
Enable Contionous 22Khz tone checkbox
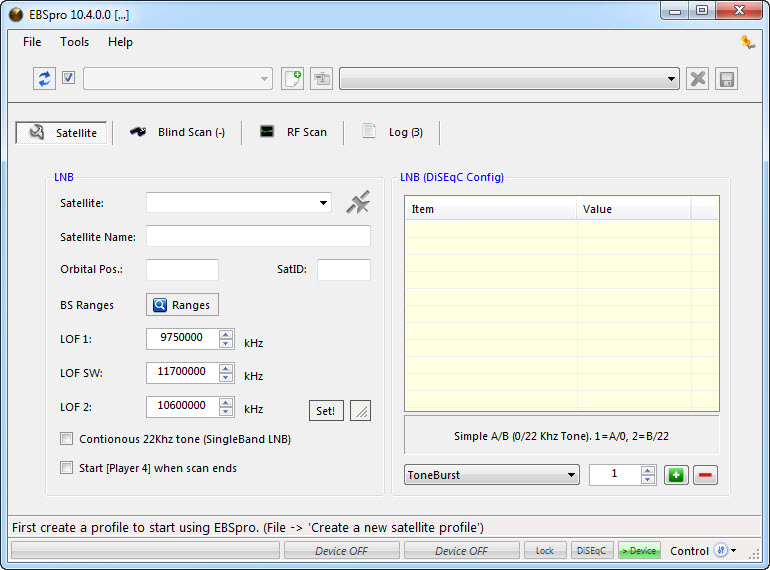66,438
